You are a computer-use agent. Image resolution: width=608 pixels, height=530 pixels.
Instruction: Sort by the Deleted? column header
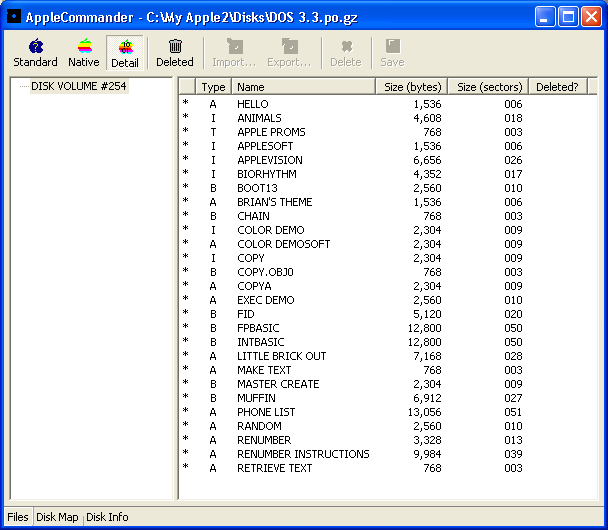(x=557, y=87)
